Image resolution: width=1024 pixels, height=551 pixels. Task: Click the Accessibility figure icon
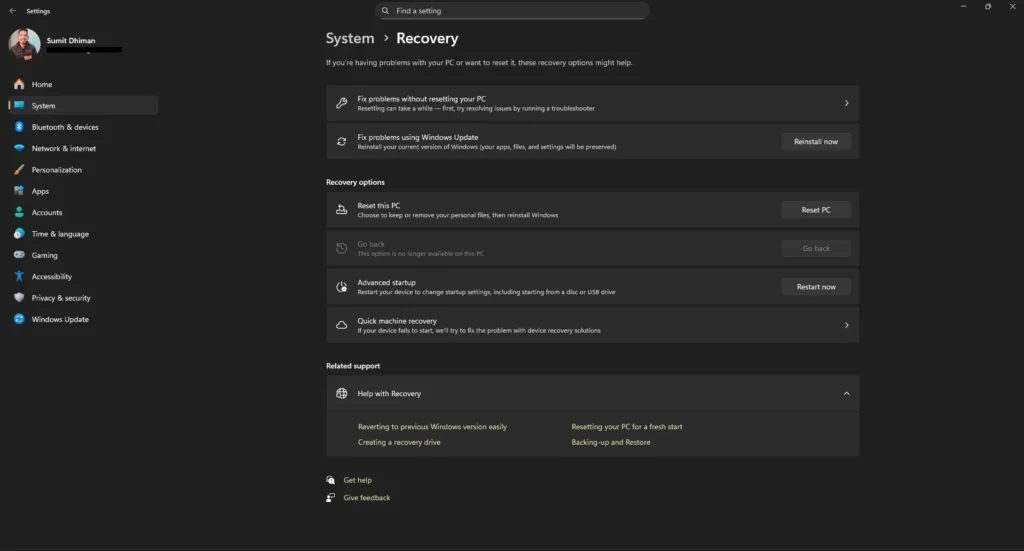pyautogui.click(x=19, y=276)
